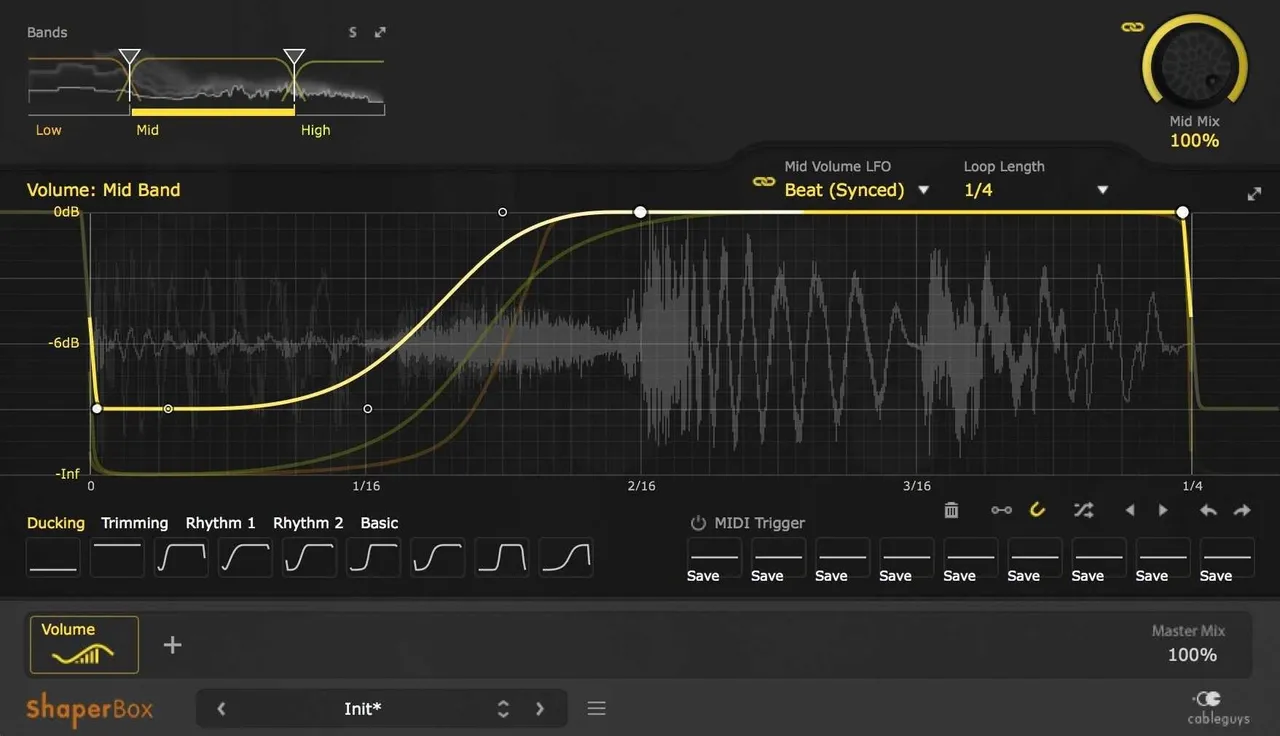Undo the last edit with the undo arrow
1280x736 pixels.
pyautogui.click(x=1208, y=510)
